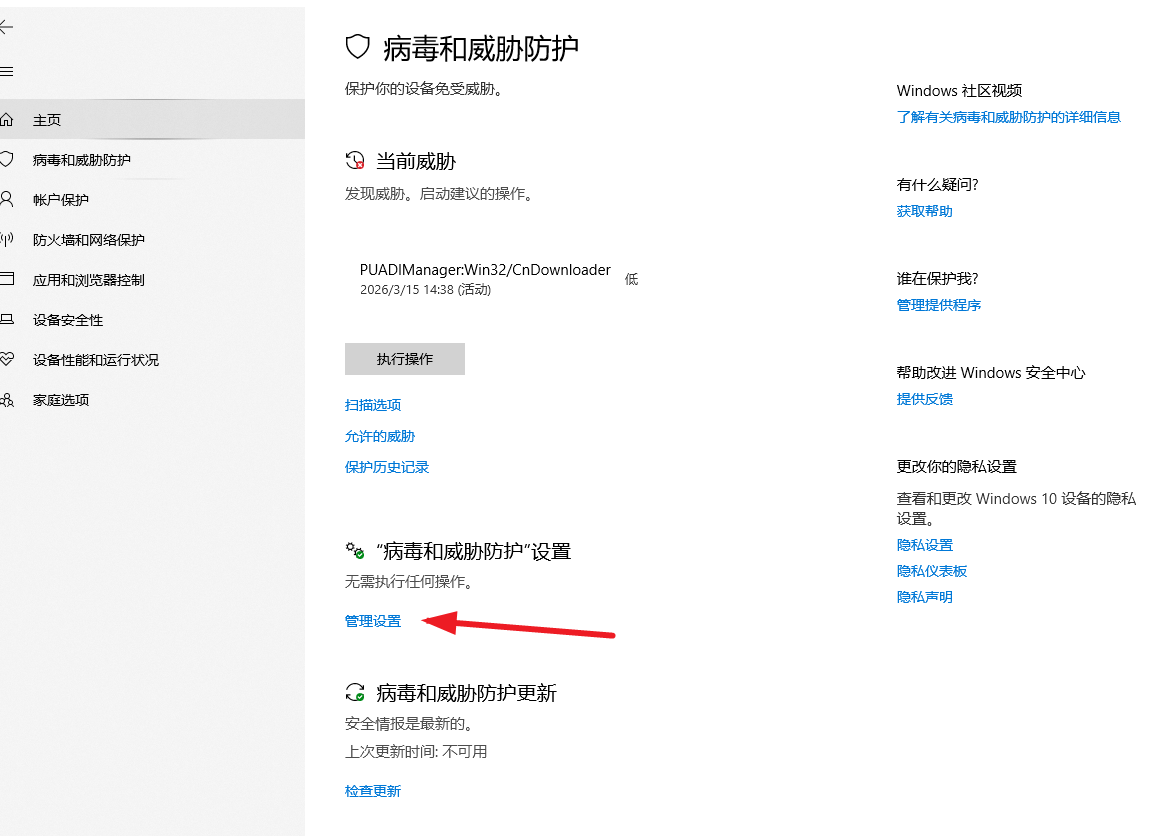Click the 谁在保护我? heading

click(x=937, y=278)
